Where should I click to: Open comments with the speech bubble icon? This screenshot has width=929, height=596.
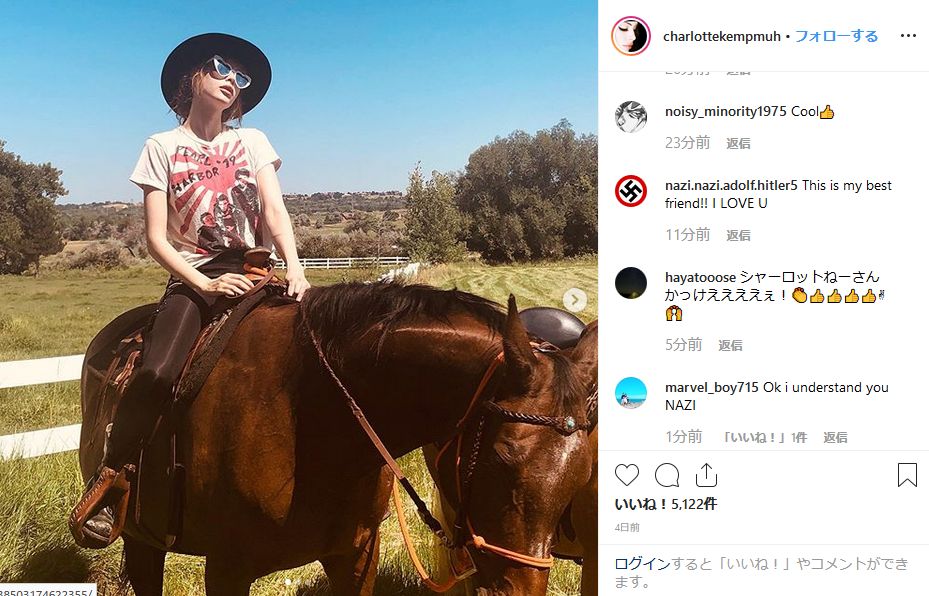tap(667, 475)
